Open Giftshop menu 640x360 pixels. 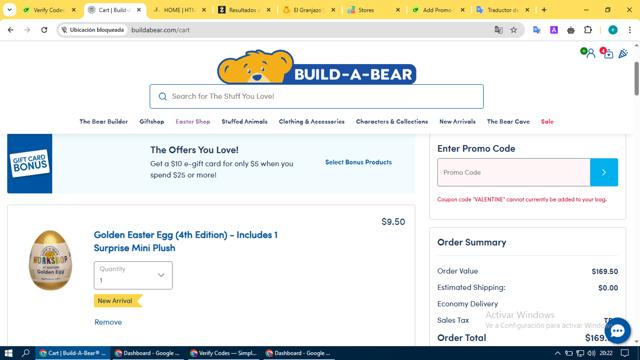point(151,122)
